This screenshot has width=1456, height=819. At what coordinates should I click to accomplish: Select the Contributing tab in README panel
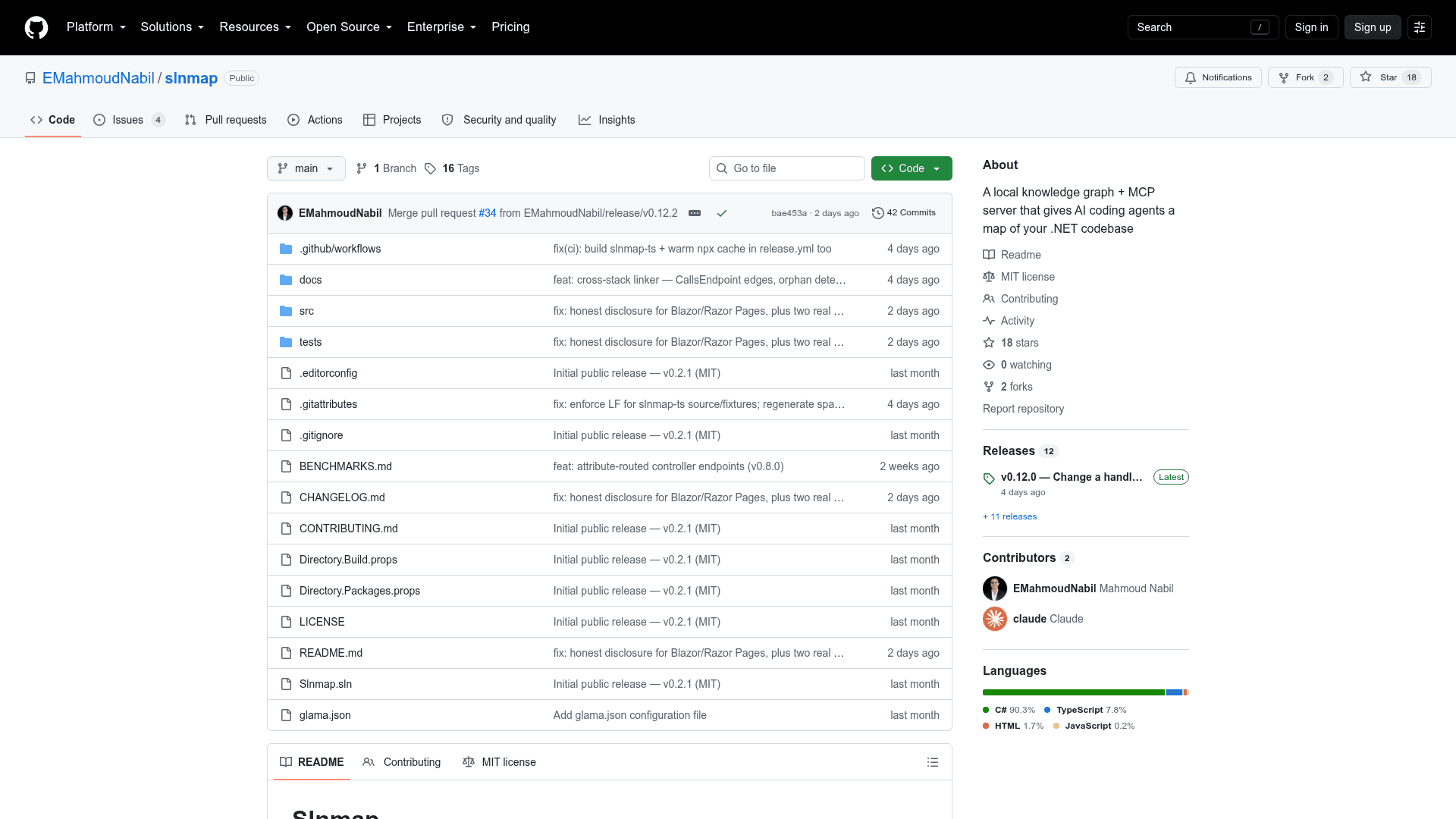402,762
